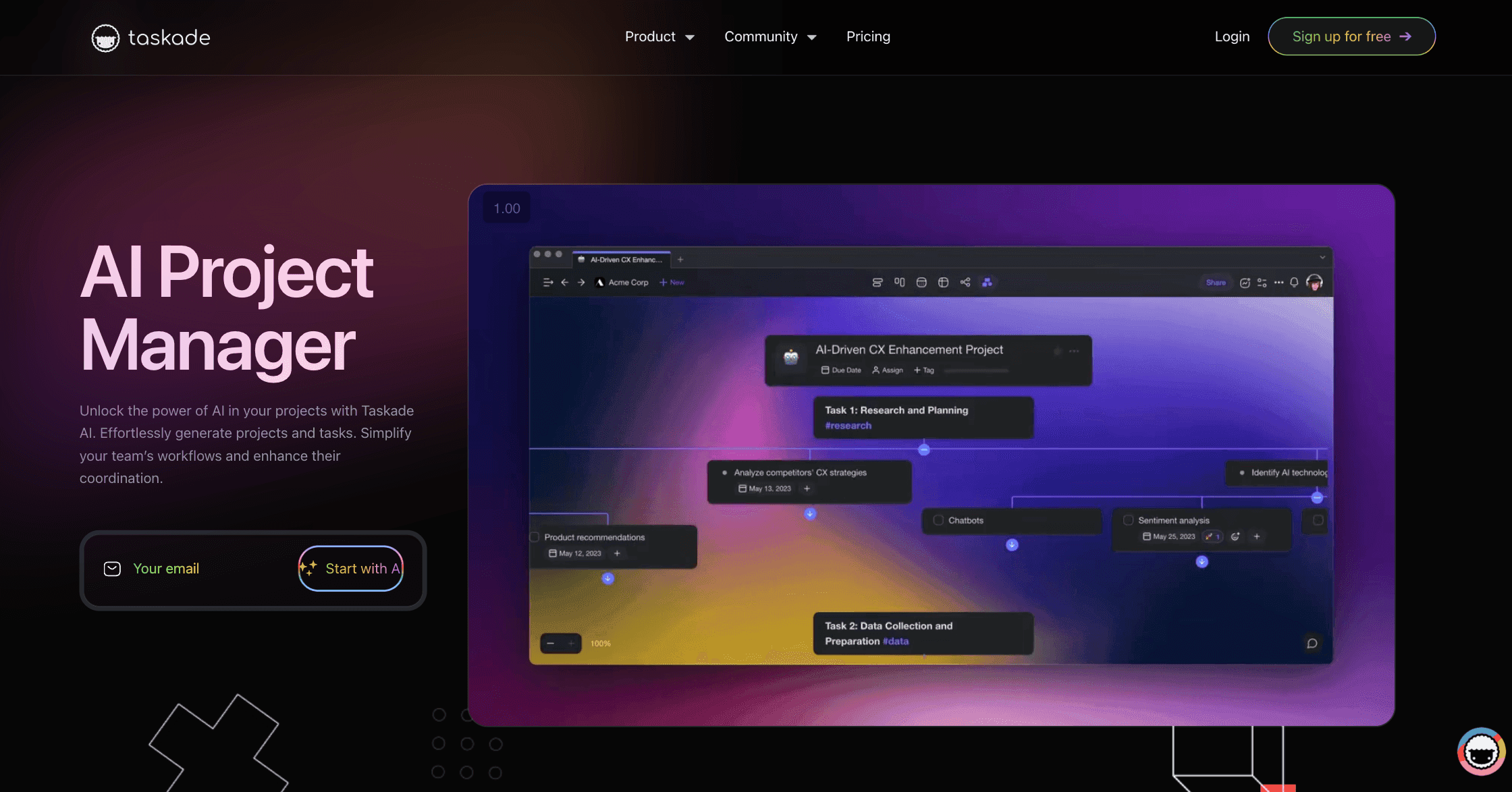Click the 100% zoom level indicator
The image size is (1512, 792).
click(x=601, y=644)
